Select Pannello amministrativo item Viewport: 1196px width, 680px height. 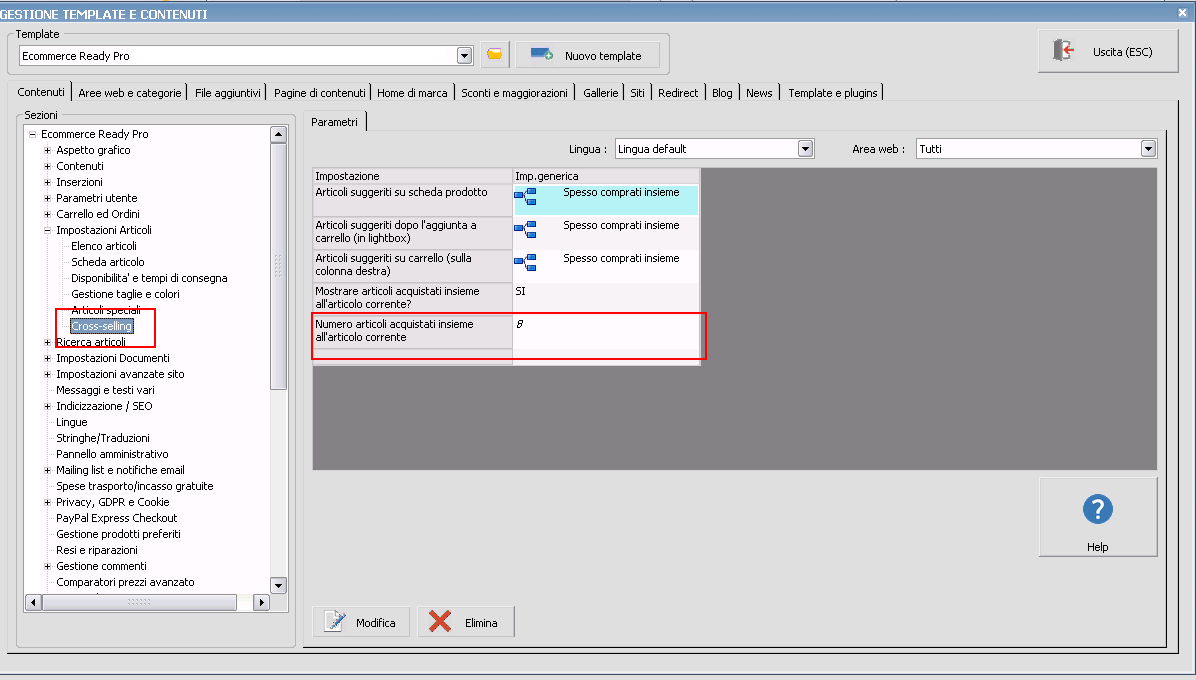[x=112, y=454]
